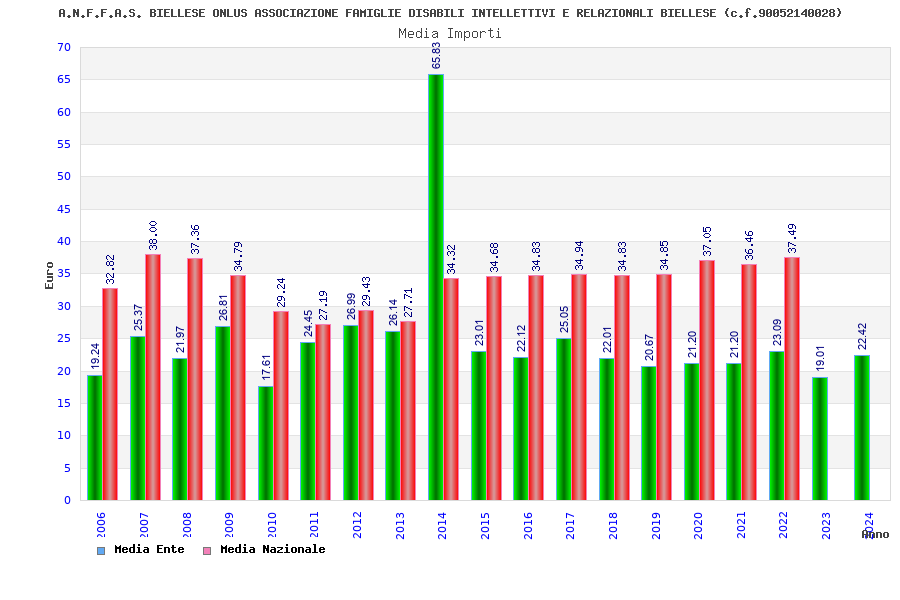
Task: Click the 2006 year label
Action: (100, 525)
